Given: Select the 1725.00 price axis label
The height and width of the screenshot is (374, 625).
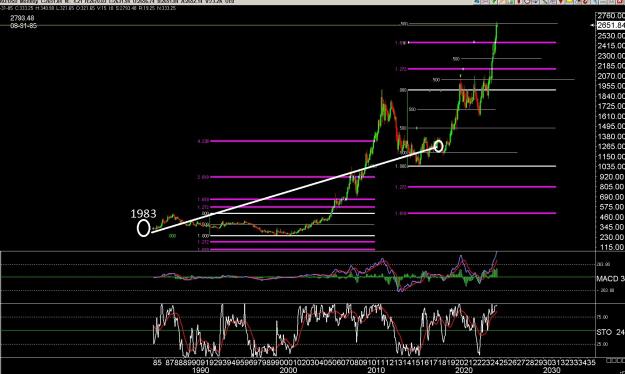Looking at the screenshot, I should click(611, 106).
